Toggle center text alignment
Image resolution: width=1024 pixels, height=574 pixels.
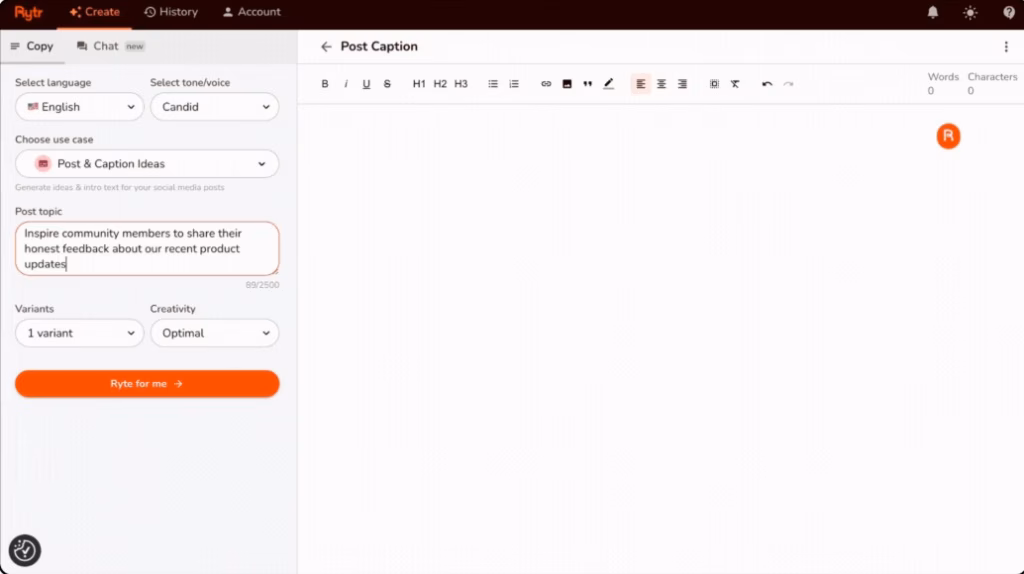(x=661, y=84)
